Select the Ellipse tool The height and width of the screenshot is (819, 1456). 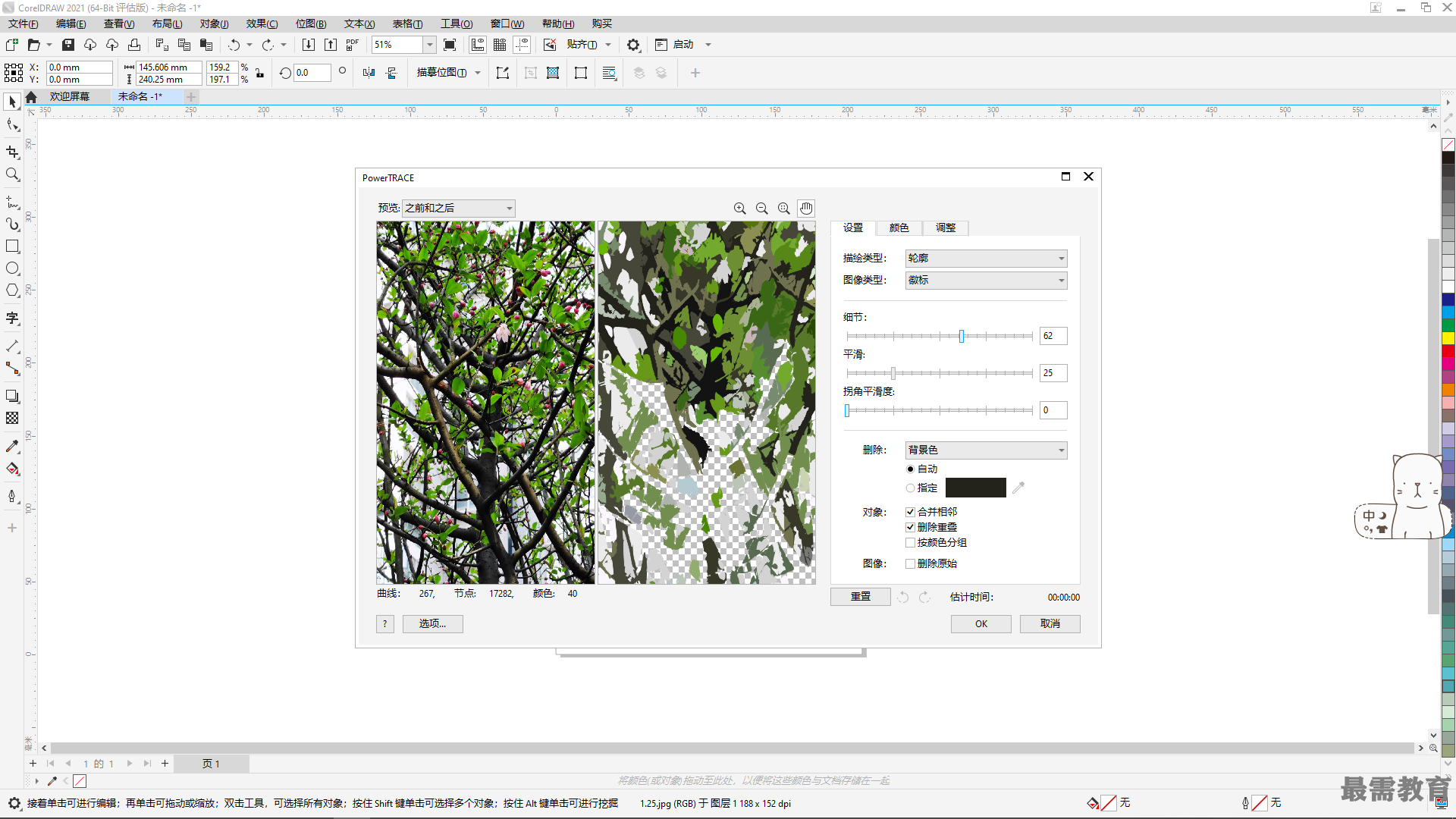12,268
